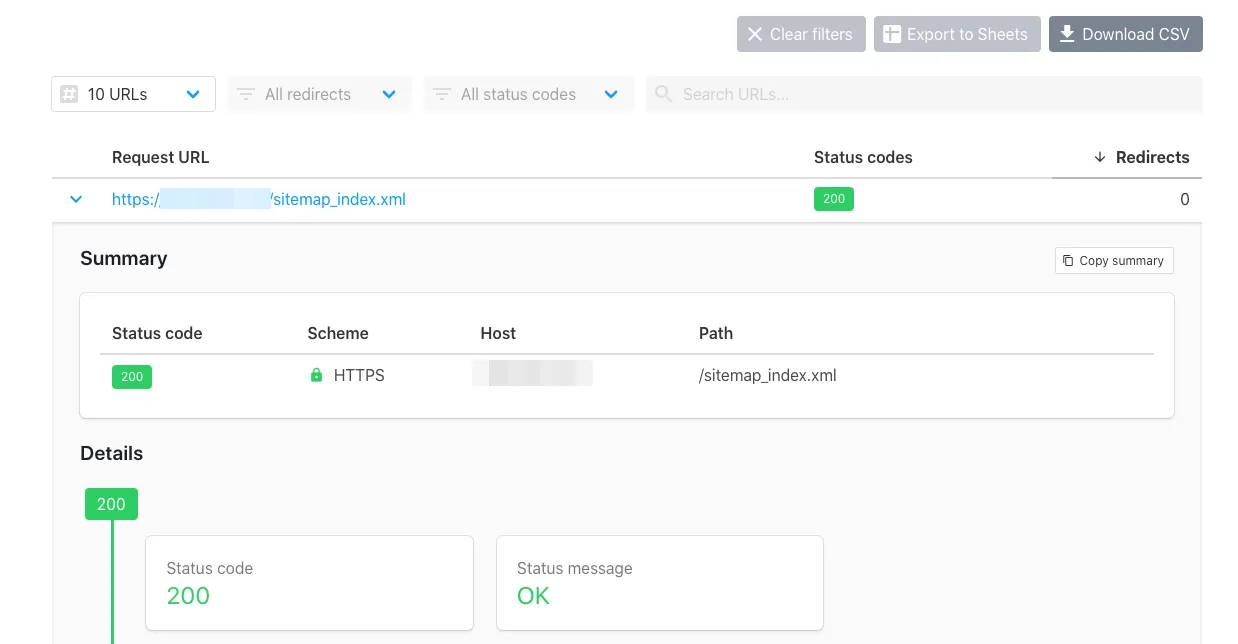The image size is (1238, 644).
Task: Open the All status codes dropdown
Action: 611,94
